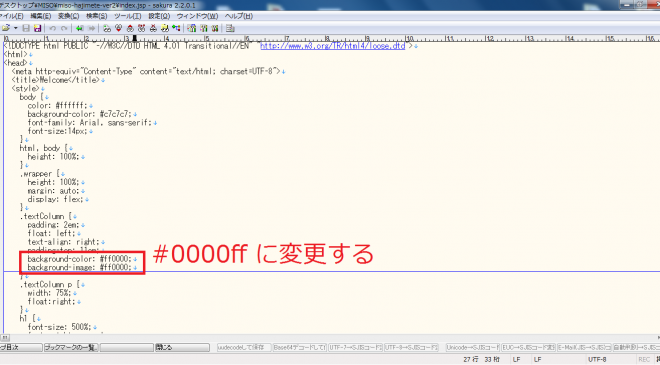The image size is (660, 365).
Task: Click the redo arrow icon
Action: (x=64, y=28)
